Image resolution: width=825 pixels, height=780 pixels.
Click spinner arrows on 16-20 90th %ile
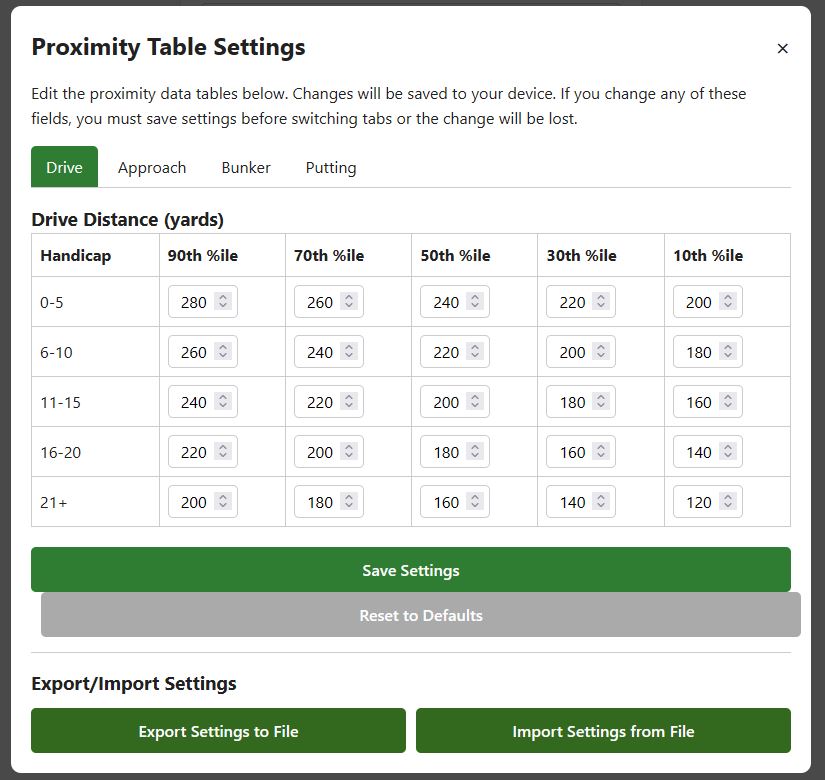[223, 451]
